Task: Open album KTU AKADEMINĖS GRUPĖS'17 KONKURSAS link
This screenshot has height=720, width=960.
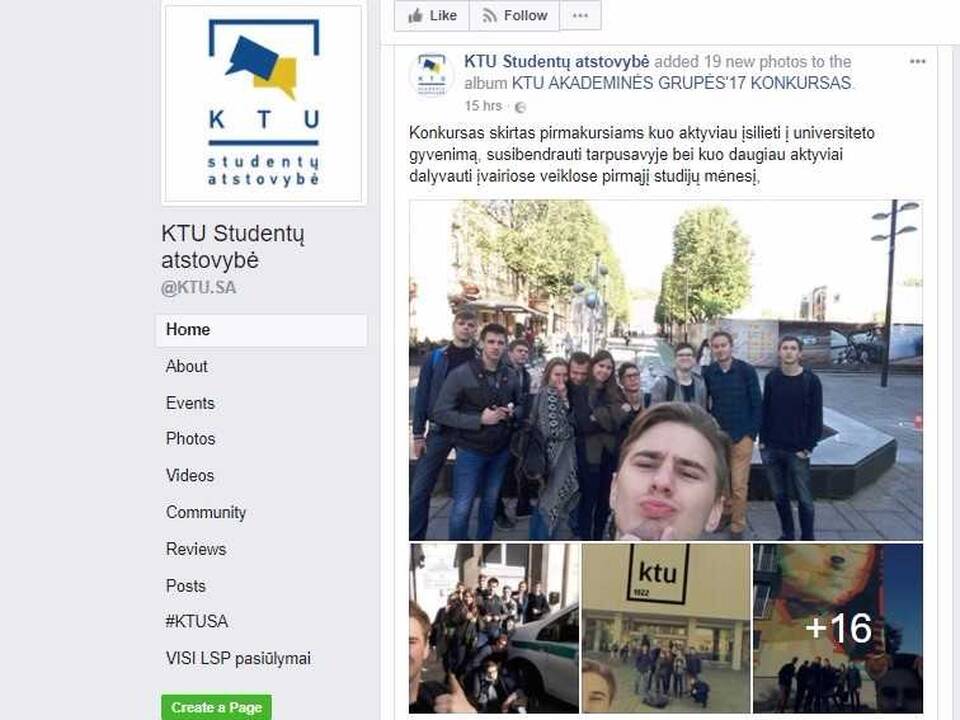Action: (x=681, y=83)
